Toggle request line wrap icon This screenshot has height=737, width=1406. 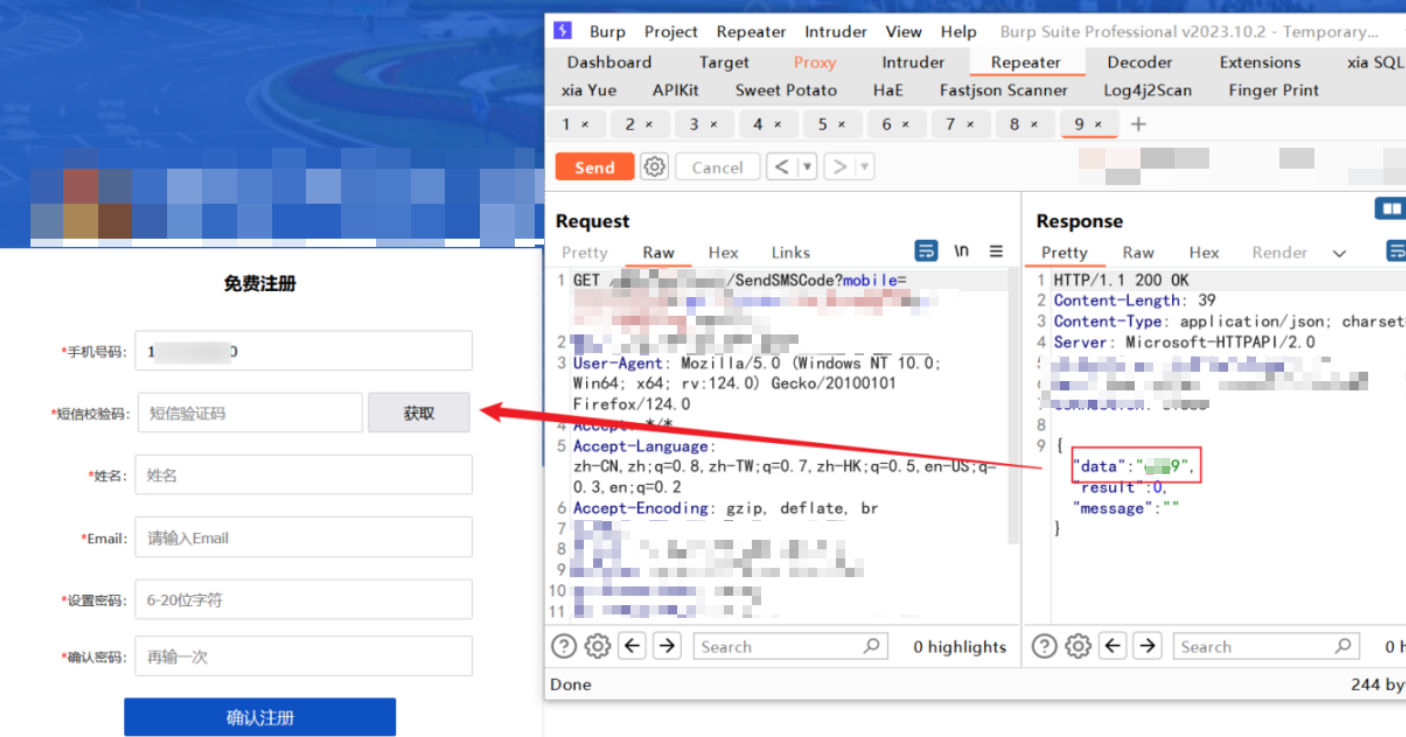[927, 252]
